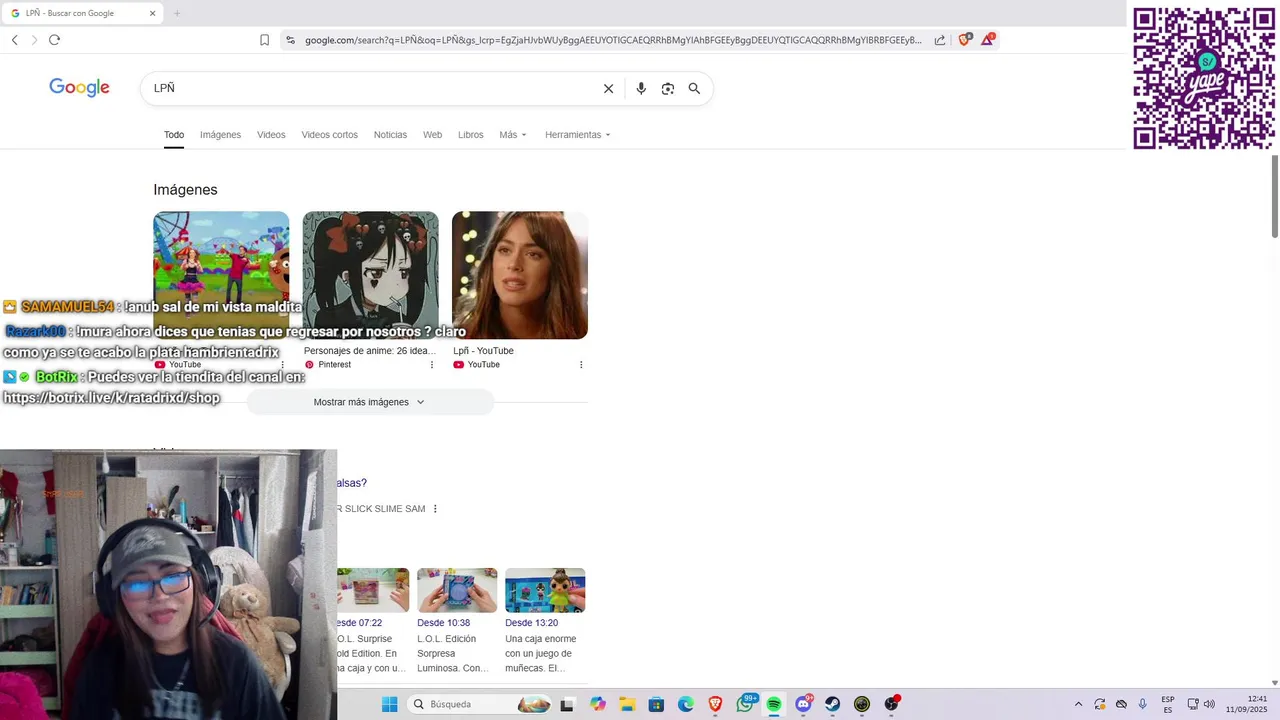Jump to video moment Desde 13:20
Screen dimensions: 1280x720
pyautogui.click(x=531, y=623)
